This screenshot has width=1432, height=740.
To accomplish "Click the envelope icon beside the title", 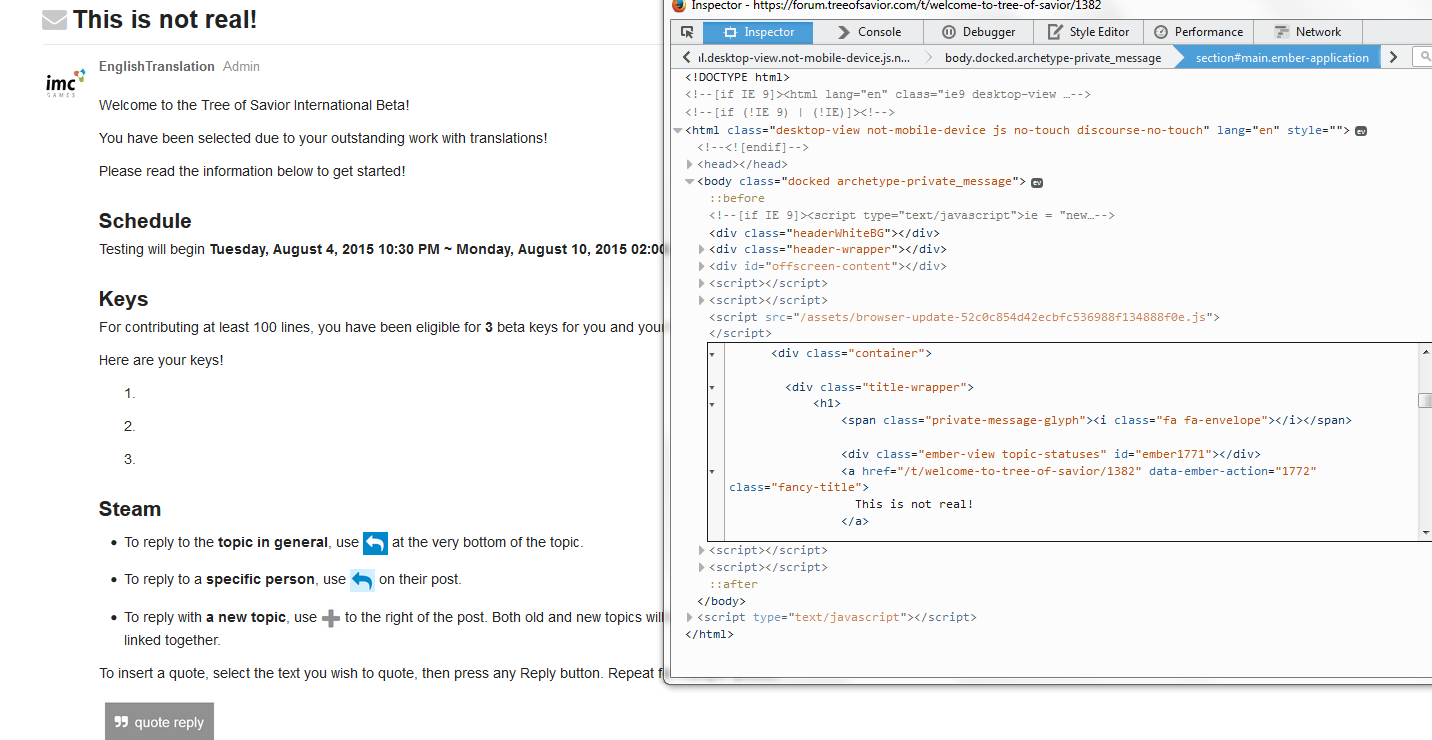I will click(x=54, y=20).
